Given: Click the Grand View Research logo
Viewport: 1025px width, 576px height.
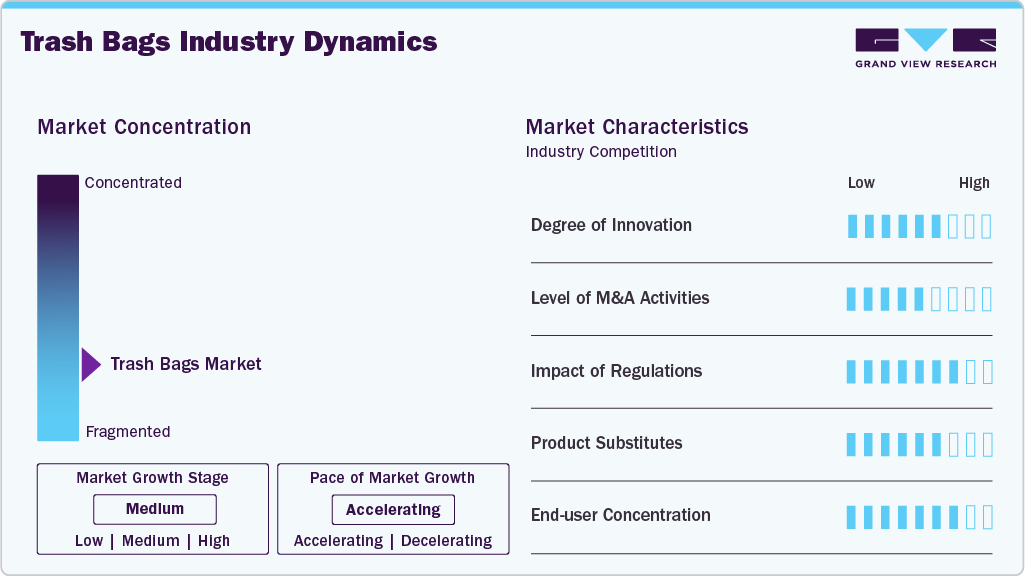Looking at the screenshot, I should point(925,47).
